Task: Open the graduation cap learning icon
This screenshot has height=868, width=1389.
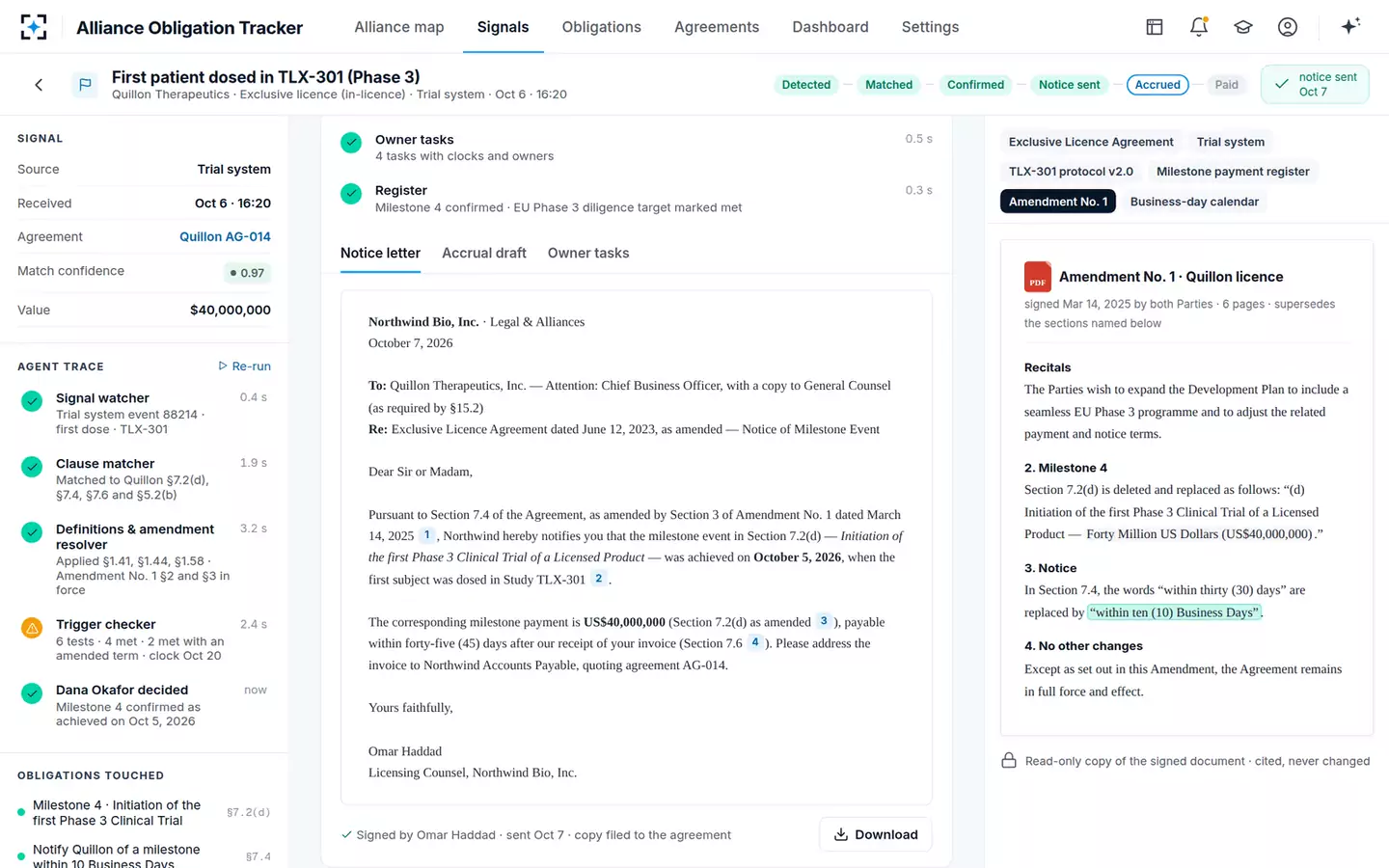Action: tap(1243, 27)
